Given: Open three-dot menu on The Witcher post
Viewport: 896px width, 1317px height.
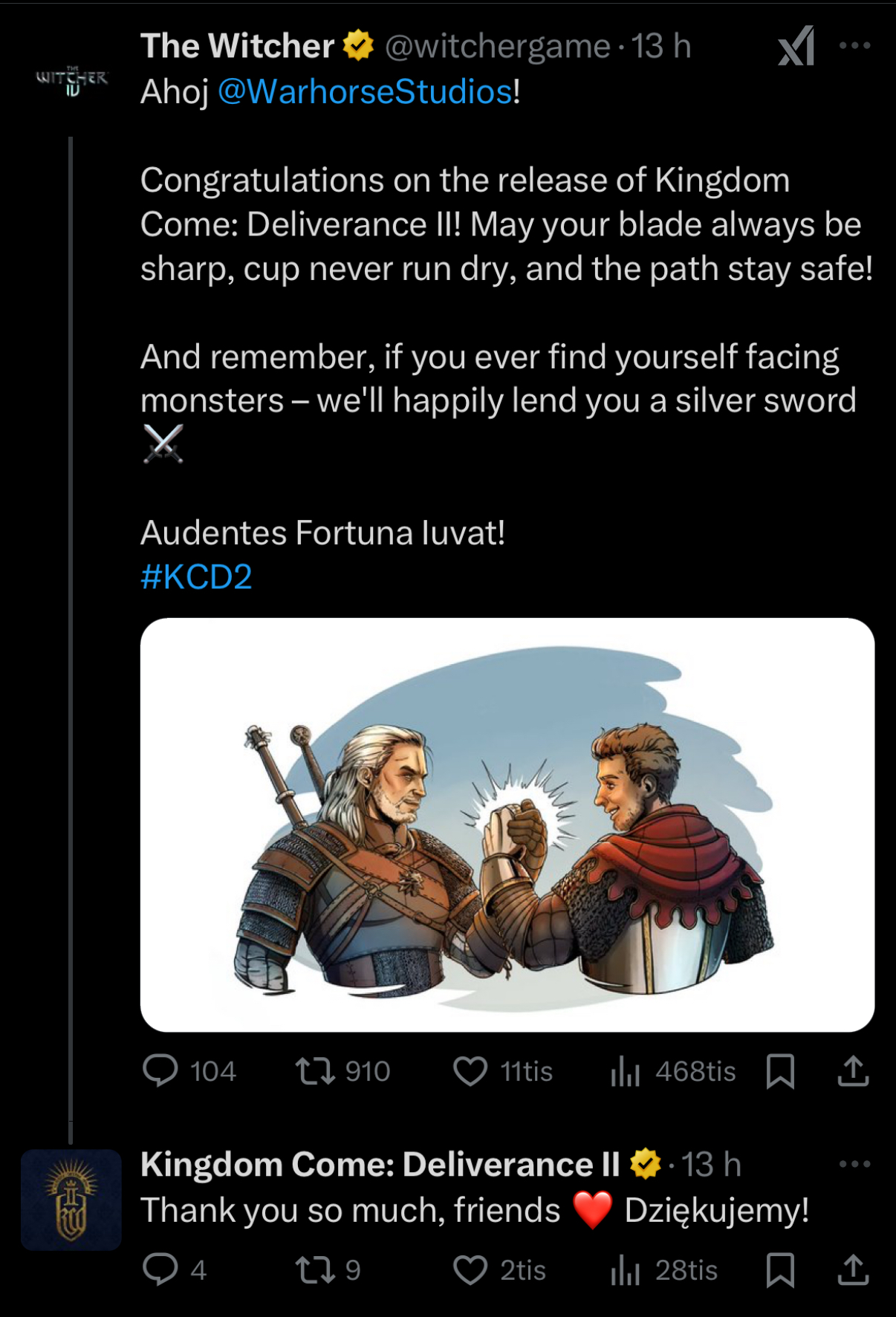Looking at the screenshot, I should click(854, 45).
